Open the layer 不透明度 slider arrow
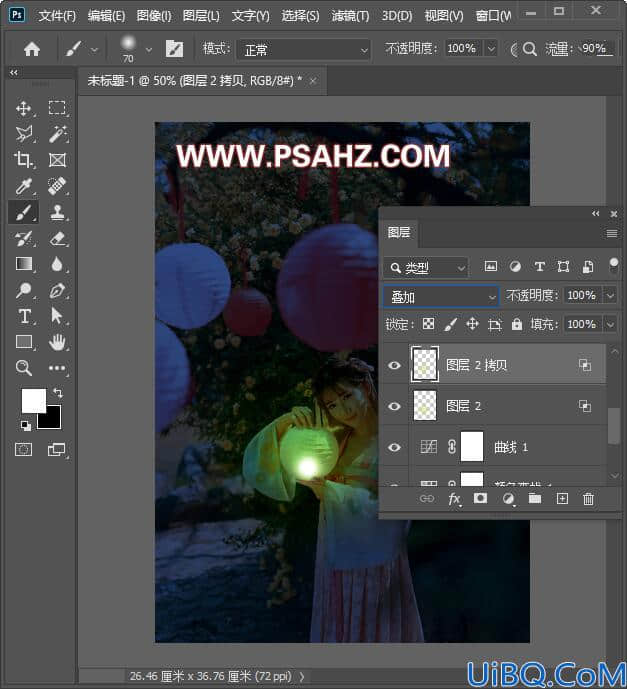 [610, 295]
